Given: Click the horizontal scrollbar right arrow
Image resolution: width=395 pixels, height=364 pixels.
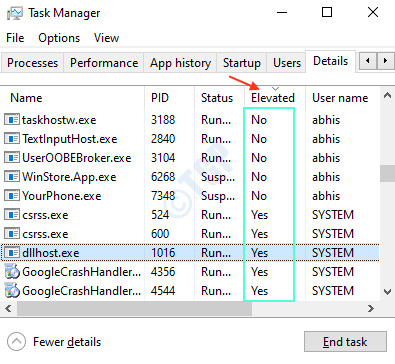Looking at the screenshot, I should [x=371, y=309].
